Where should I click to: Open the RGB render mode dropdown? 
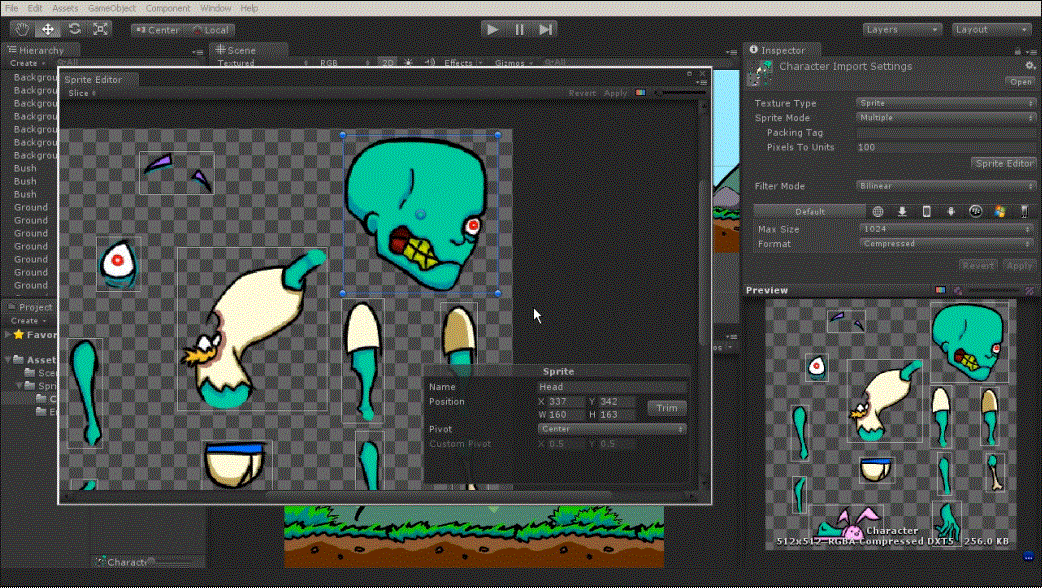point(344,62)
